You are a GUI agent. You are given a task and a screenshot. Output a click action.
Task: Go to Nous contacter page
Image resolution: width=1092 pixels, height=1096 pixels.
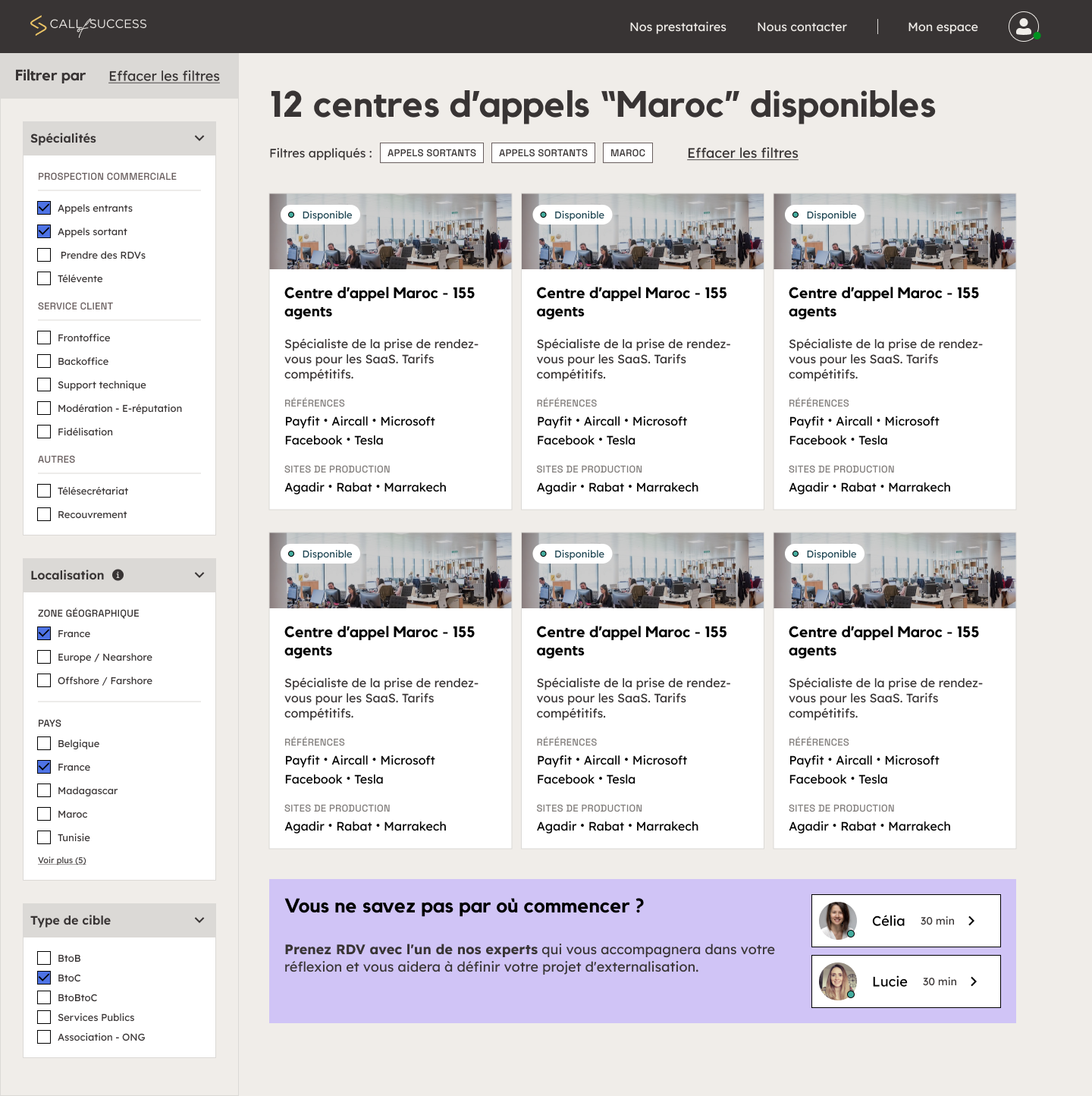point(802,27)
